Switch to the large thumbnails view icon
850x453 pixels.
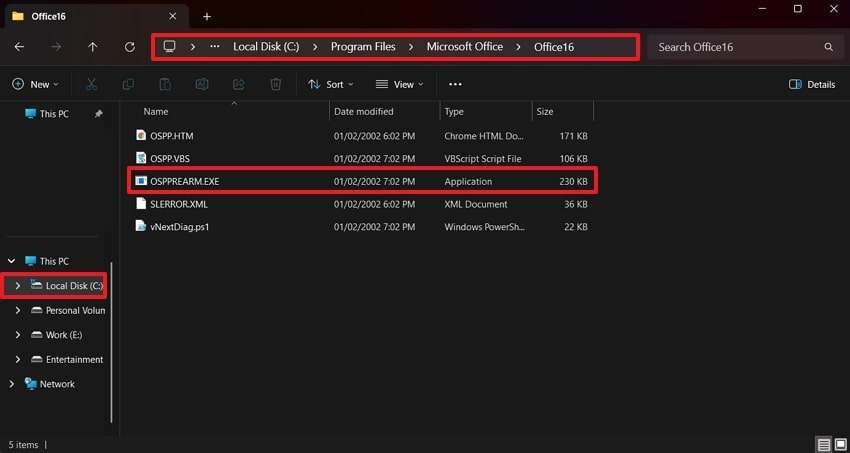point(839,445)
